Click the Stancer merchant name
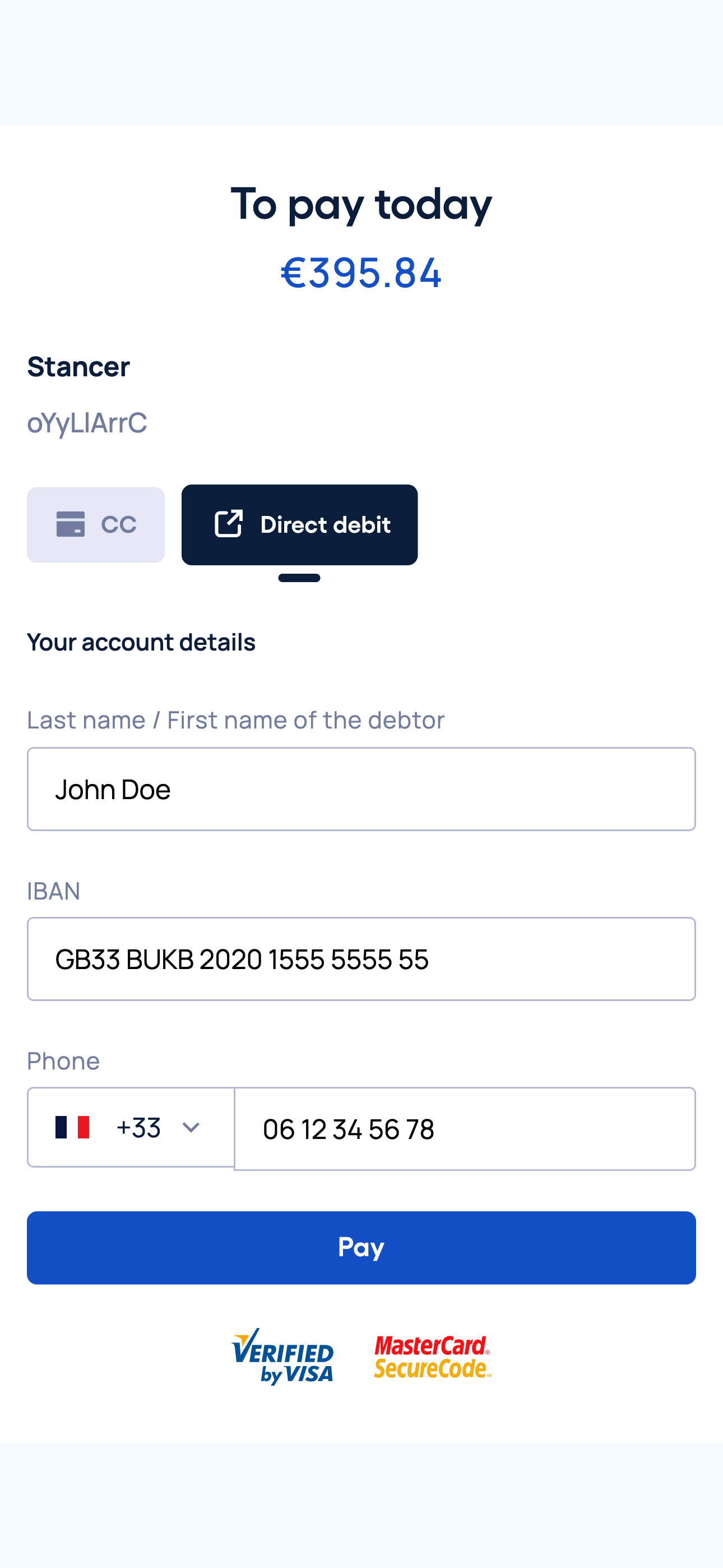723x1568 pixels. coord(78,366)
